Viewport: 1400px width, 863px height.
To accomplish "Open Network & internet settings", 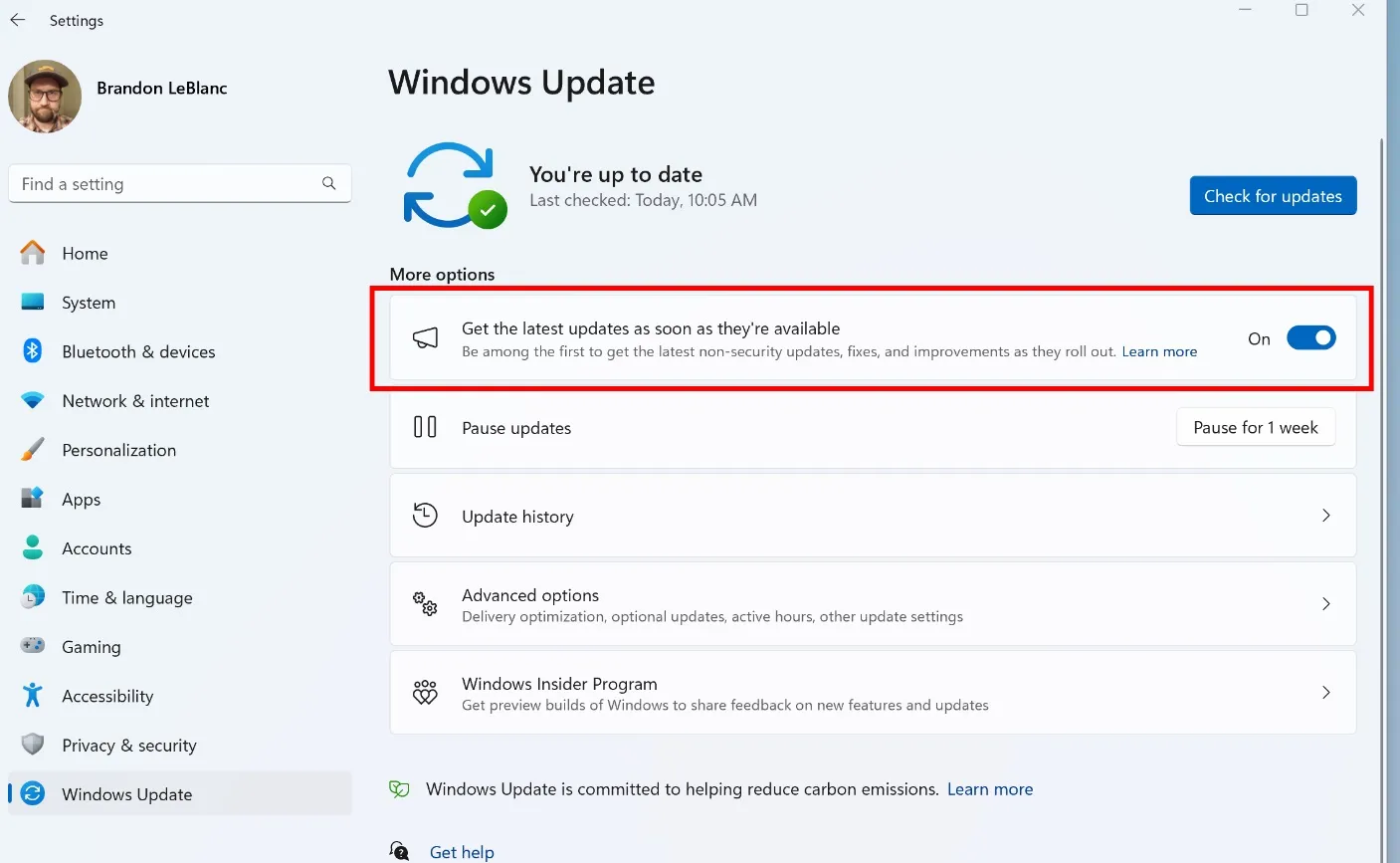I will (180, 401).
